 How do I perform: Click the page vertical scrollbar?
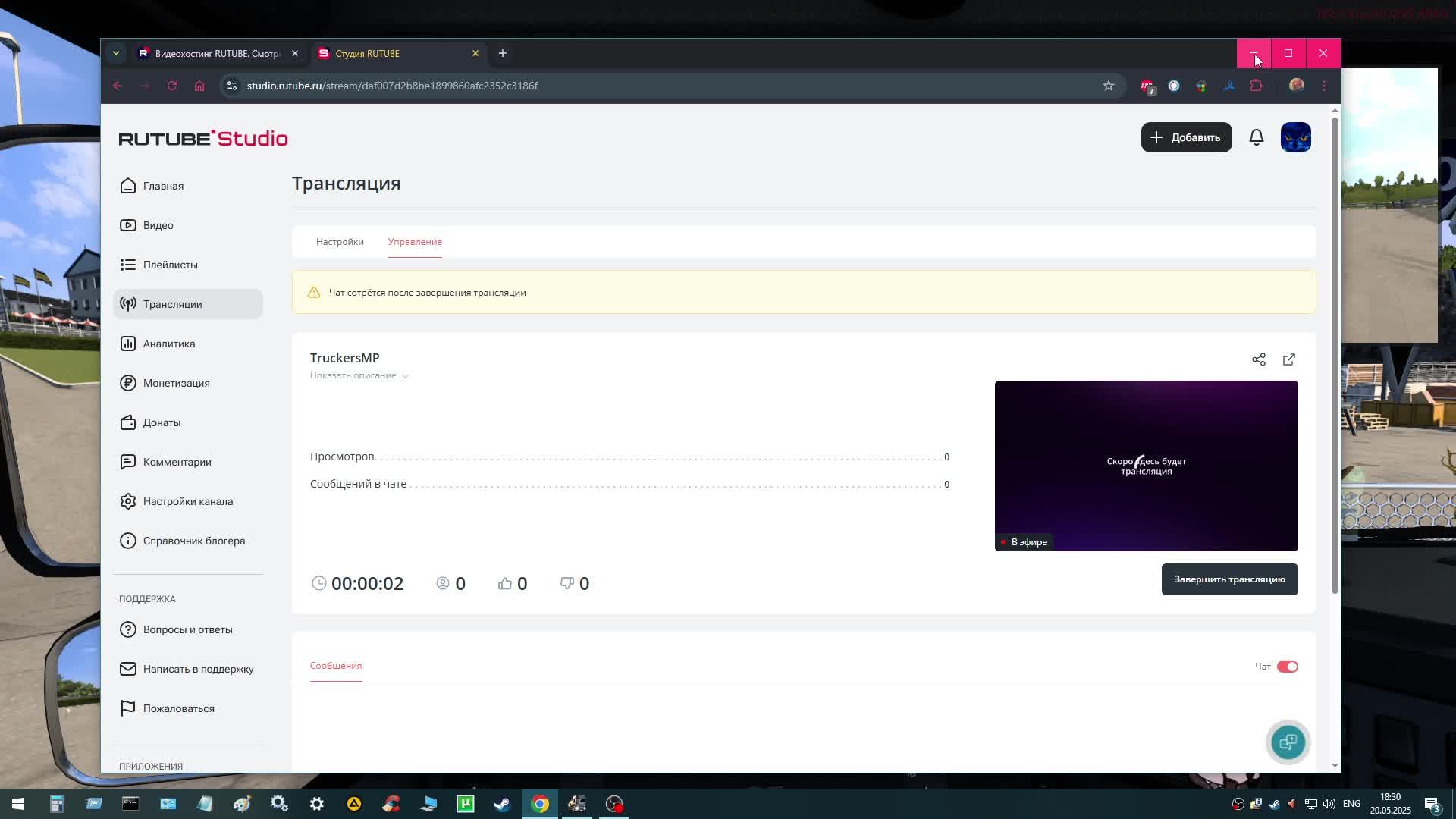(1335, 355)
